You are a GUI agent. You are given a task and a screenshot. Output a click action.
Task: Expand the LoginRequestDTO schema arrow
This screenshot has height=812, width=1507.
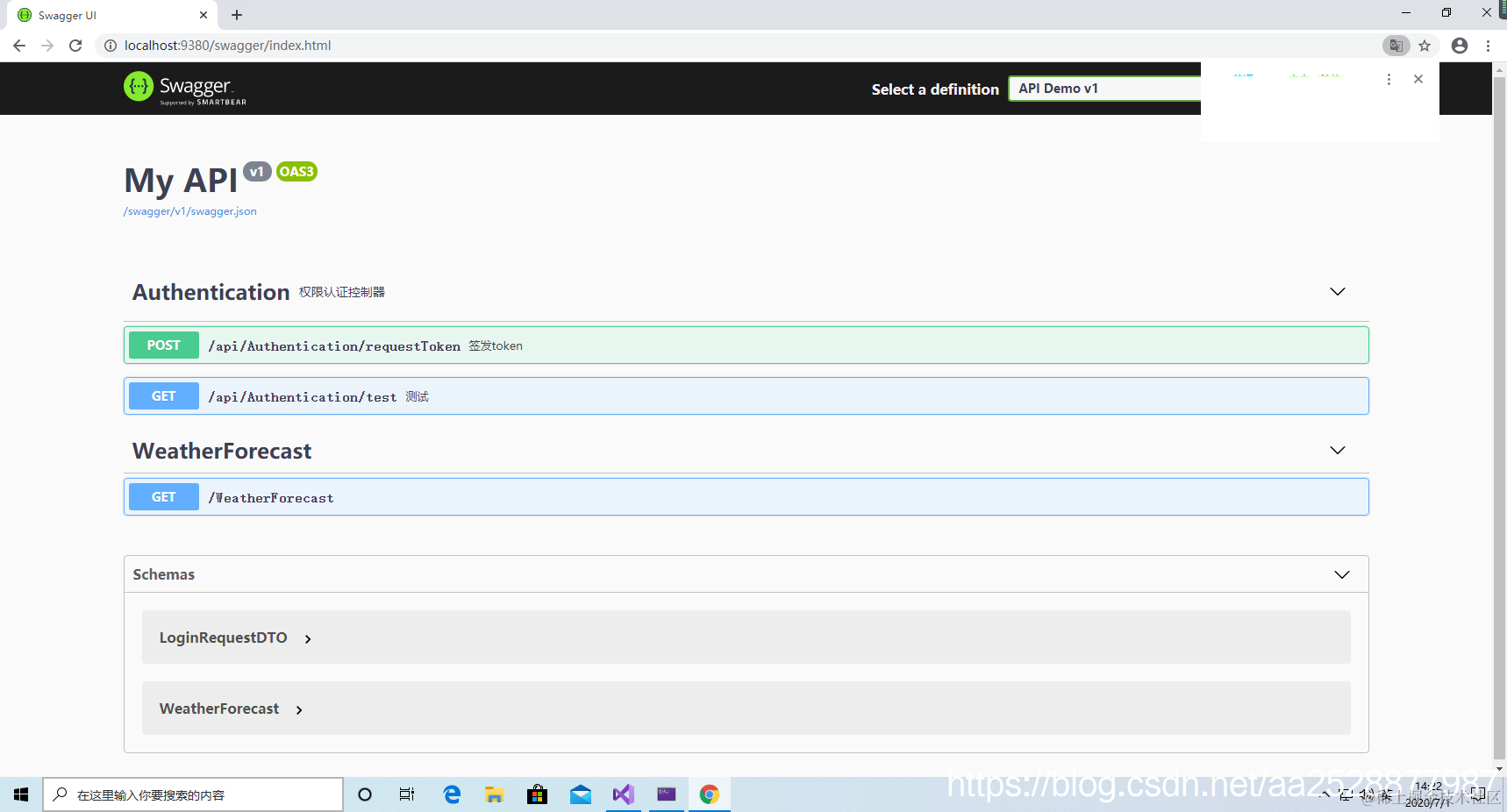click(308, 639)
